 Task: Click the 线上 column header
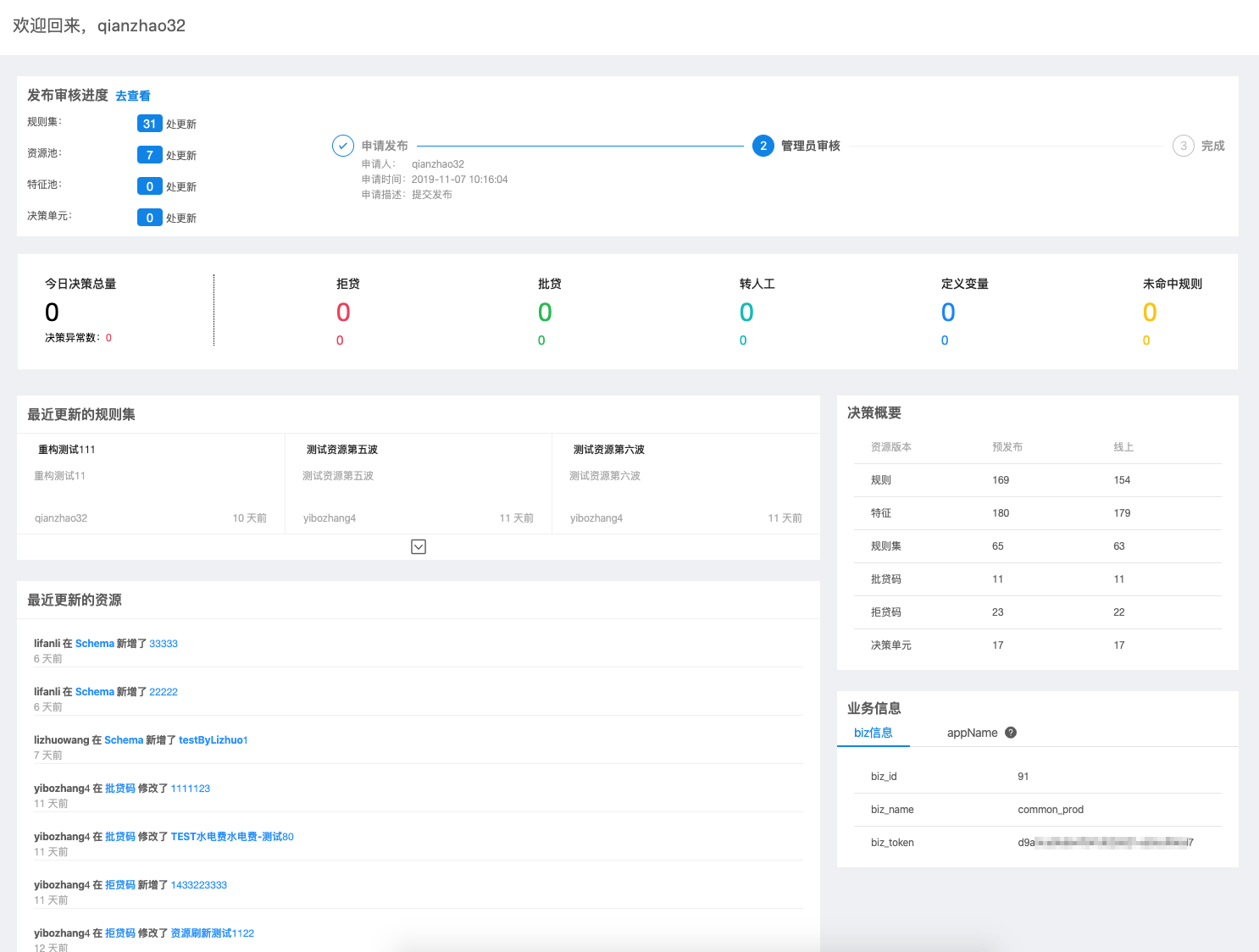(1123, 447)
